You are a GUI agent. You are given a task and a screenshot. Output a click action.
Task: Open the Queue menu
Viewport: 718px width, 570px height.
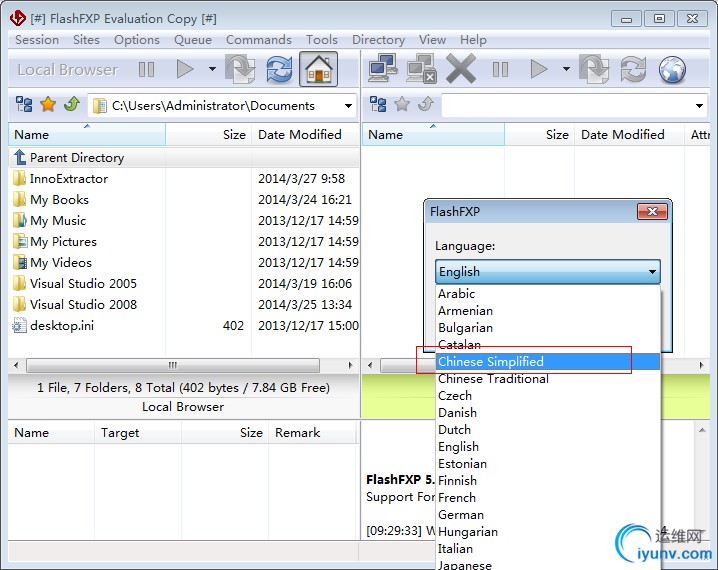(x=193, y=40)
